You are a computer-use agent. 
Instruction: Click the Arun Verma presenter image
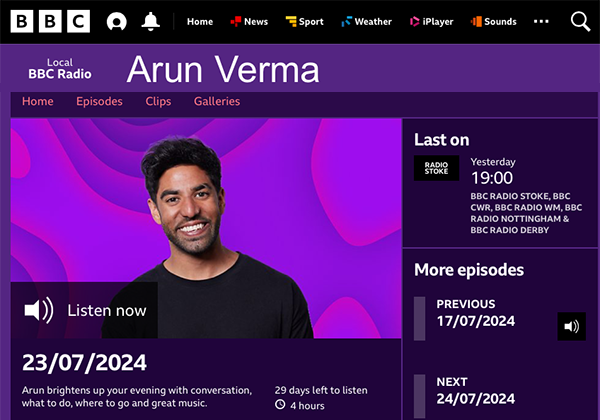206,228
